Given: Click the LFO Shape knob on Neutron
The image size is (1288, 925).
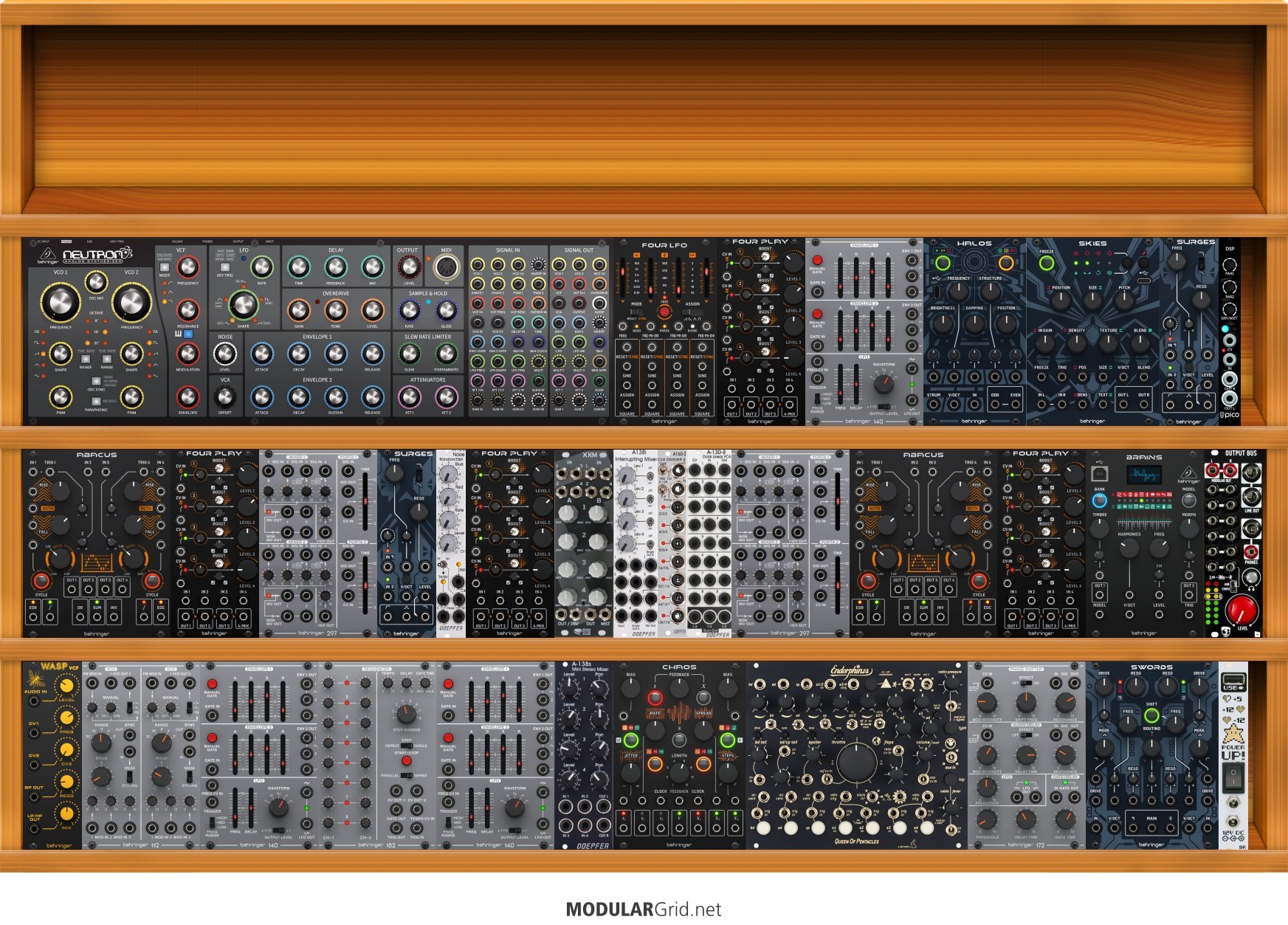Looking at the screenshot, I should (243, 304).
